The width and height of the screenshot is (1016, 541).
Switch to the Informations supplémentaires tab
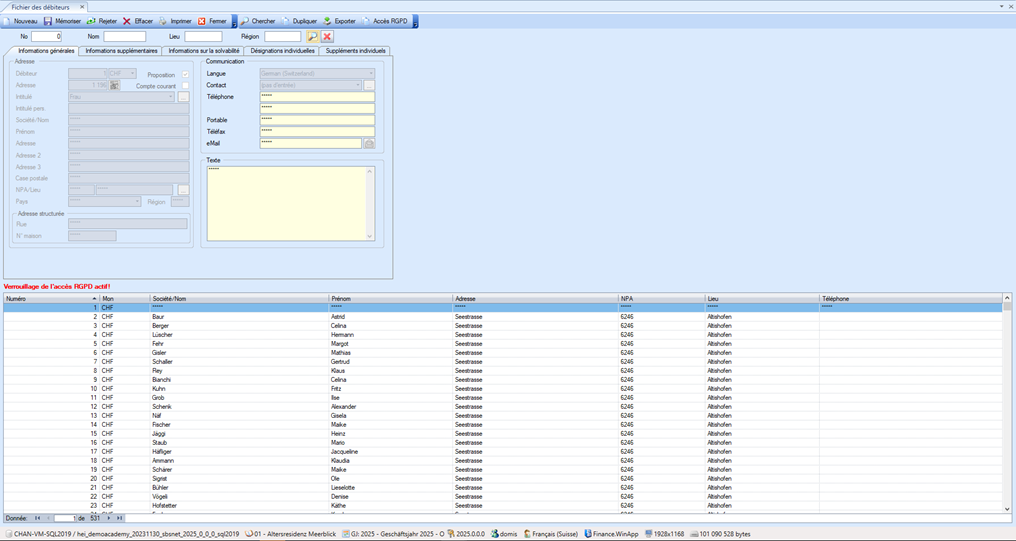(121, 51)
